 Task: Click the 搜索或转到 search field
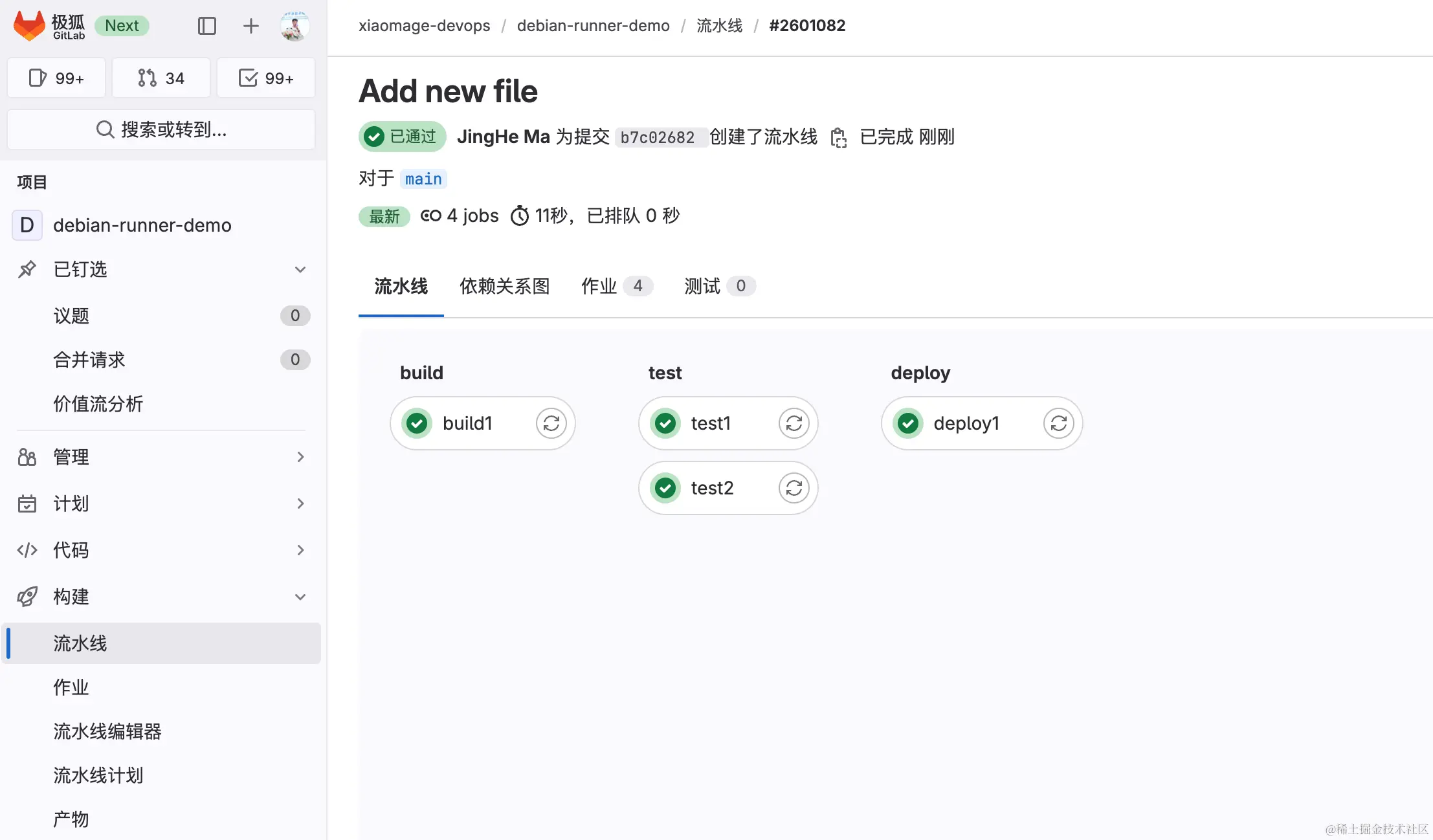coord(161,129)
